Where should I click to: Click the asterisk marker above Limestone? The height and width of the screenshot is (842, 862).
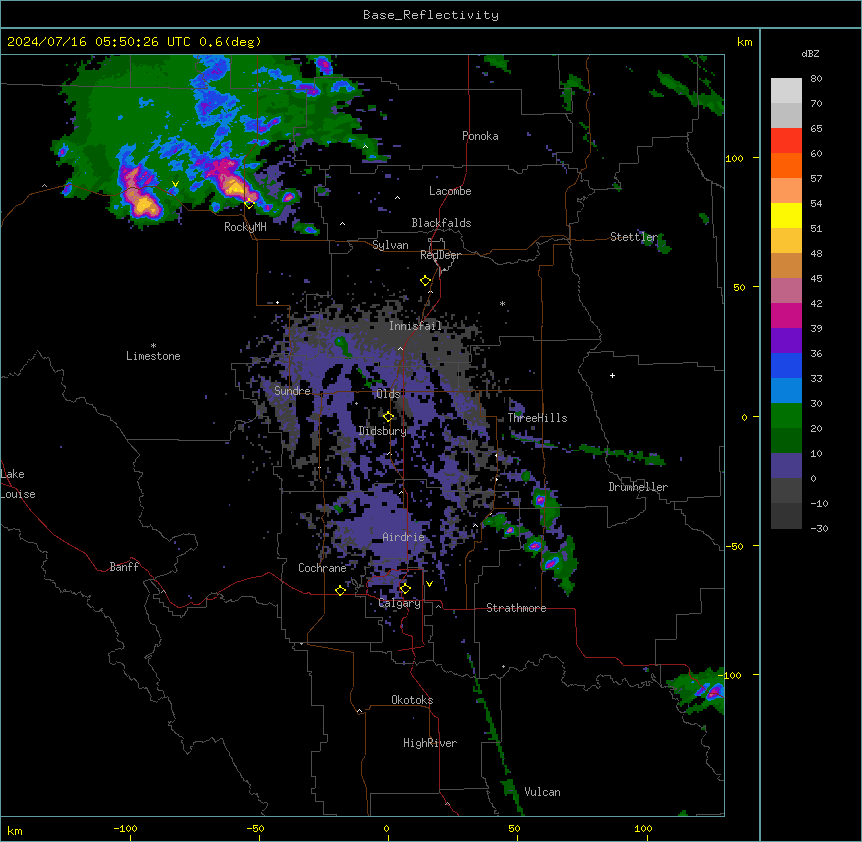point(153,346)
